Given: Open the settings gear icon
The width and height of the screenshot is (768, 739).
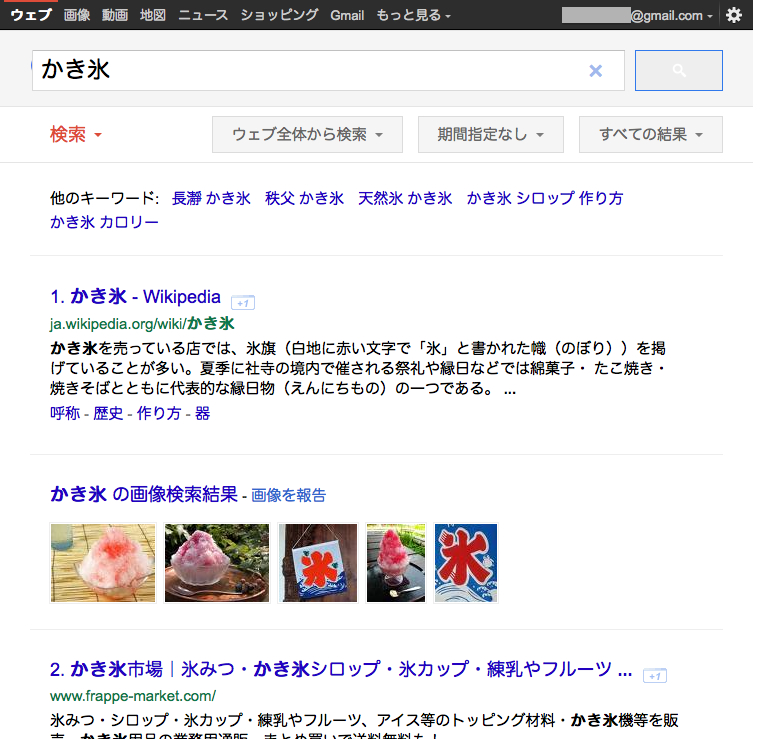Looking at the screenshot, I should click(x=734, y=15).
